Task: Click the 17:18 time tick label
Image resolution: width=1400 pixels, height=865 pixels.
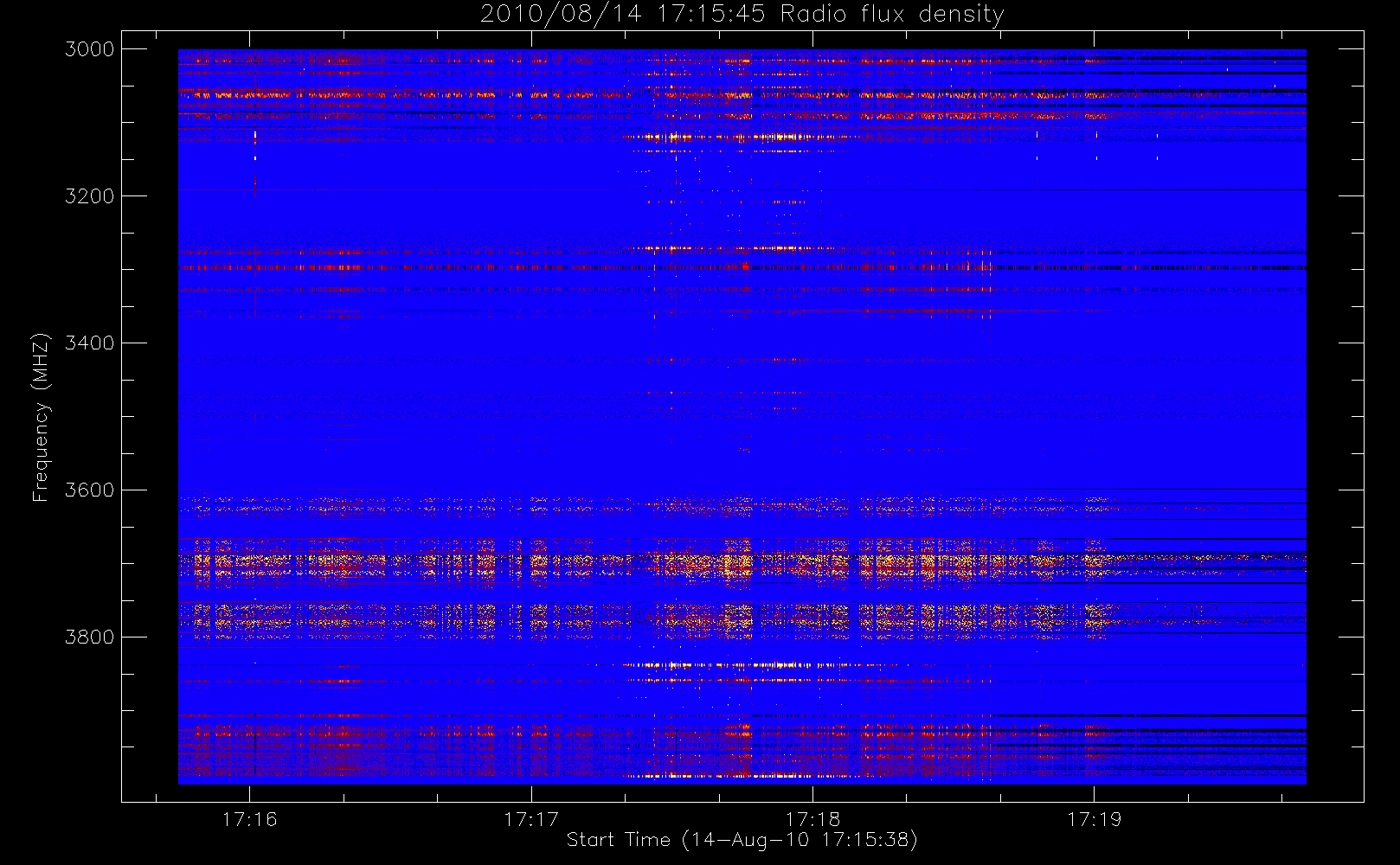Action: [812, 819]
